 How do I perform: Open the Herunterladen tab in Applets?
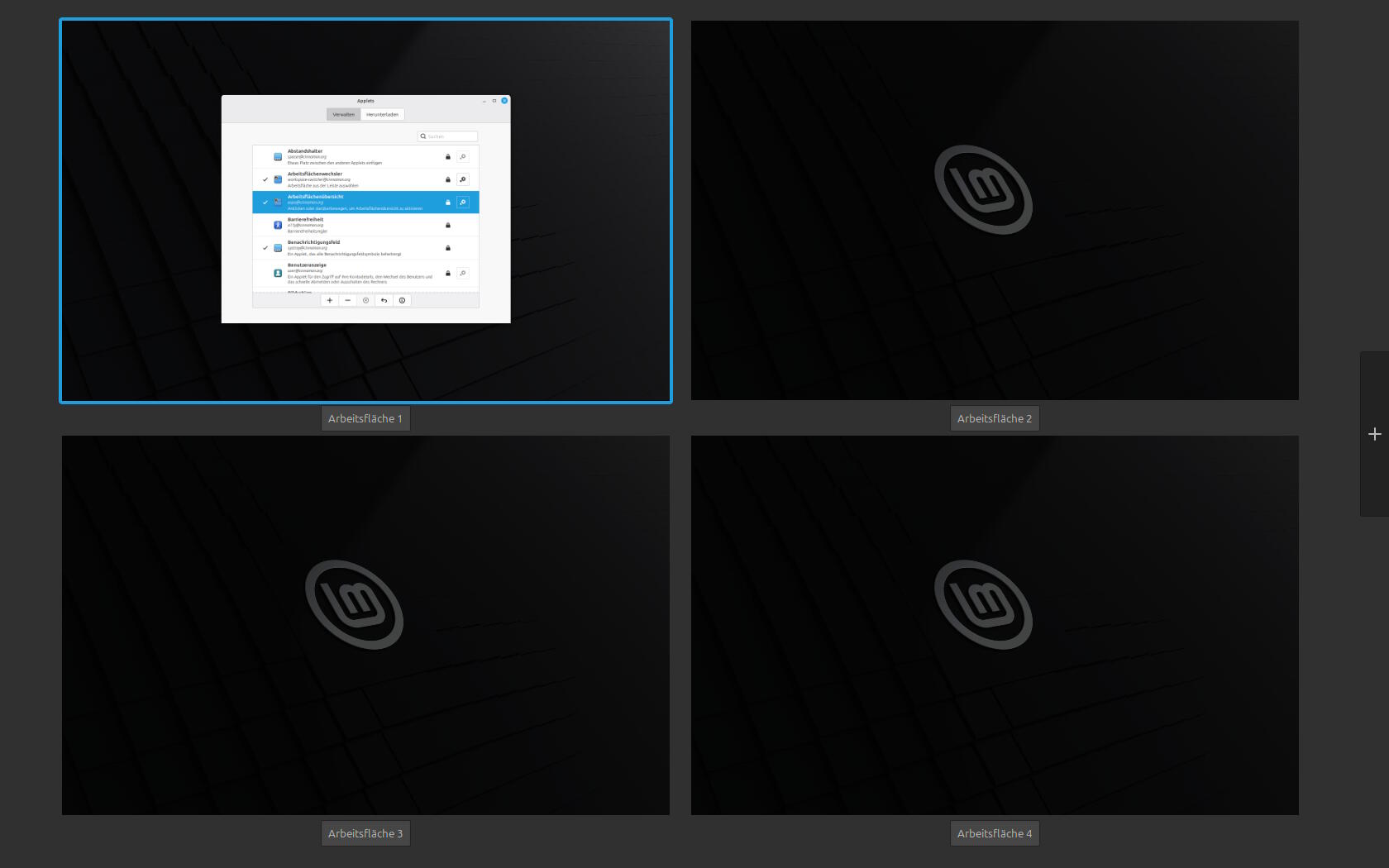(x=382, y=115)
